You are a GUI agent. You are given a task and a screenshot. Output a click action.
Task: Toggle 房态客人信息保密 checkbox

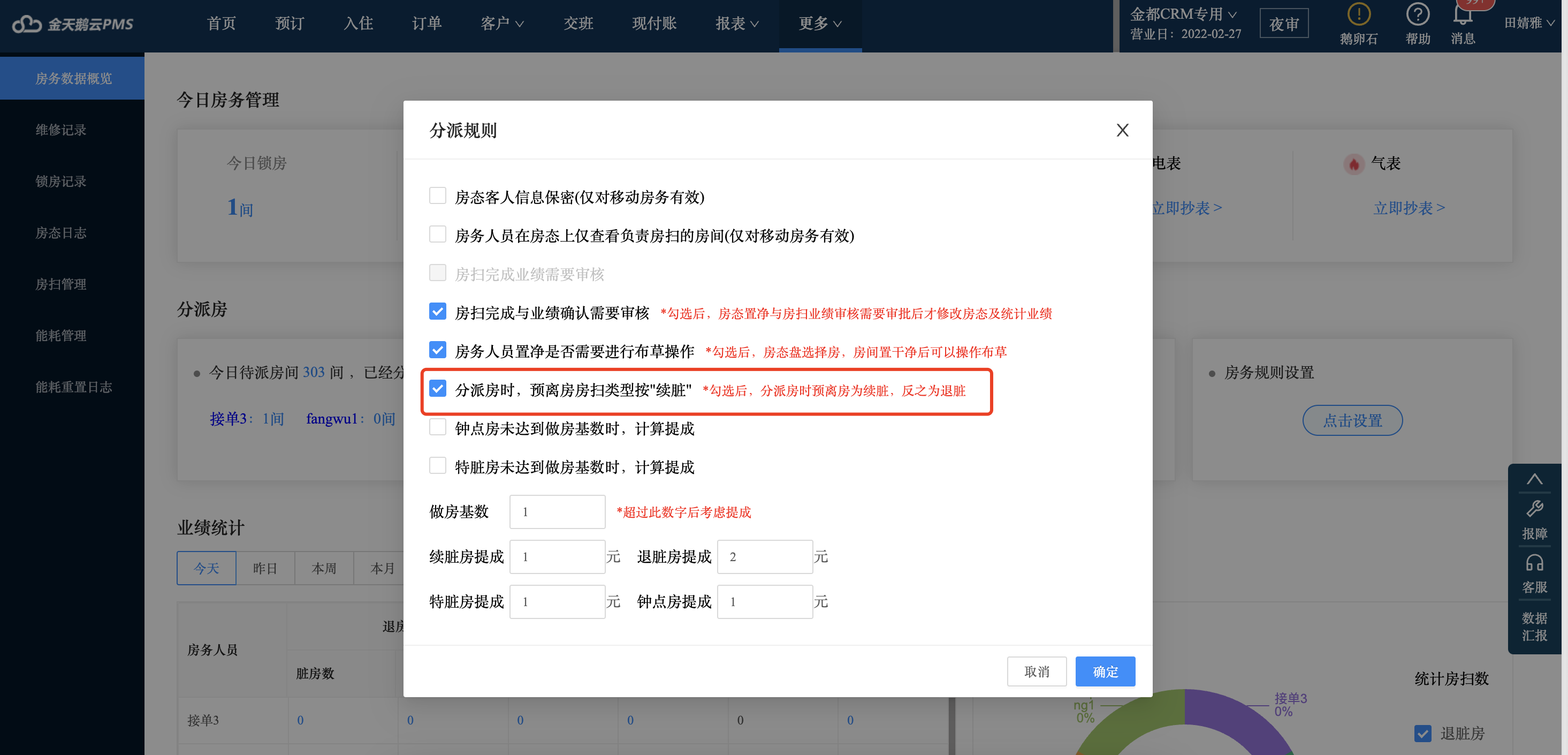438,196
